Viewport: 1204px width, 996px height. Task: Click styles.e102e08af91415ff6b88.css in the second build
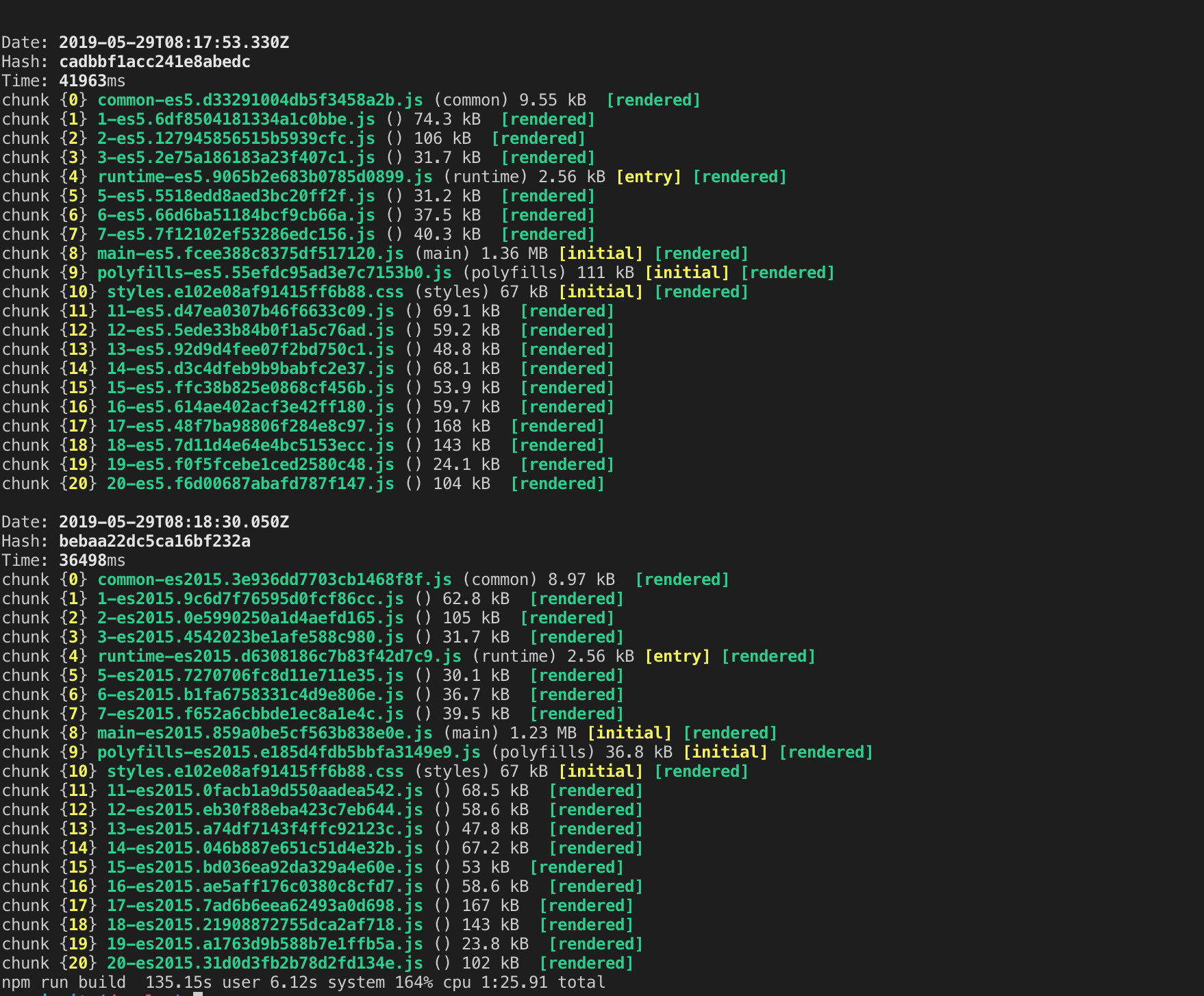[255, 771]
